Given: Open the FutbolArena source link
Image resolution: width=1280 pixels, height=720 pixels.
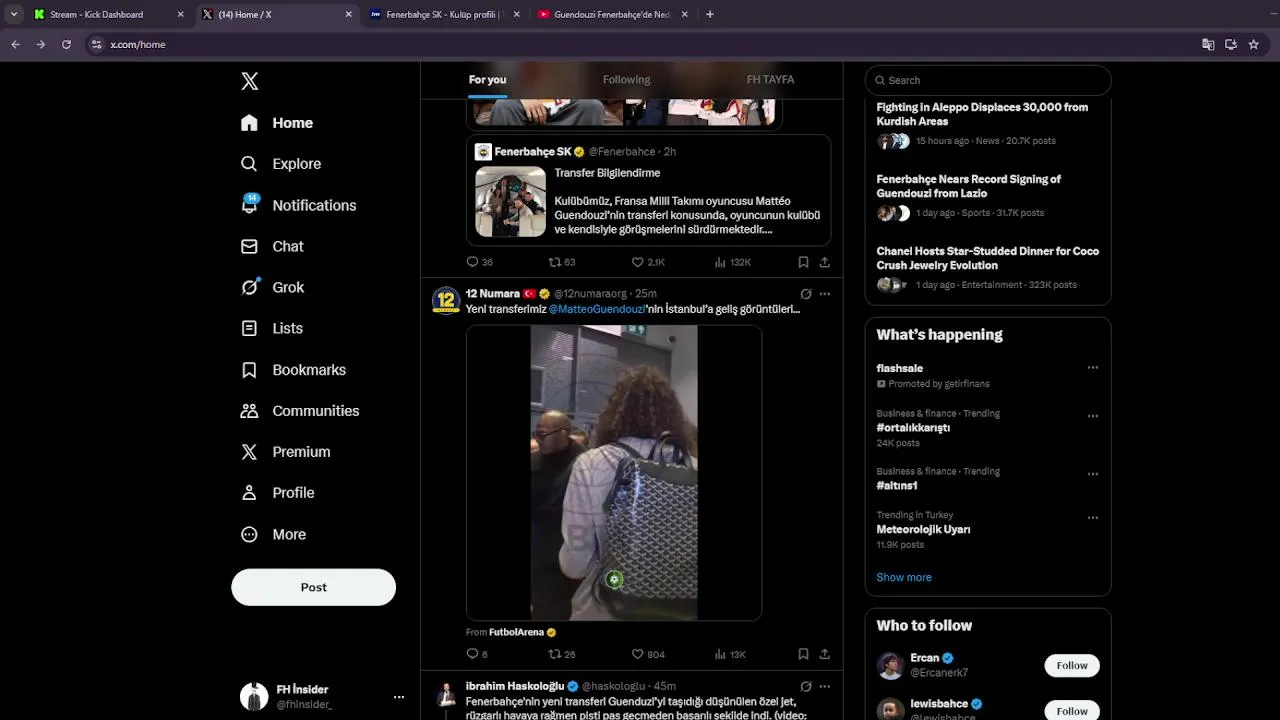Looking at the screenshot, I should point(517,632).
